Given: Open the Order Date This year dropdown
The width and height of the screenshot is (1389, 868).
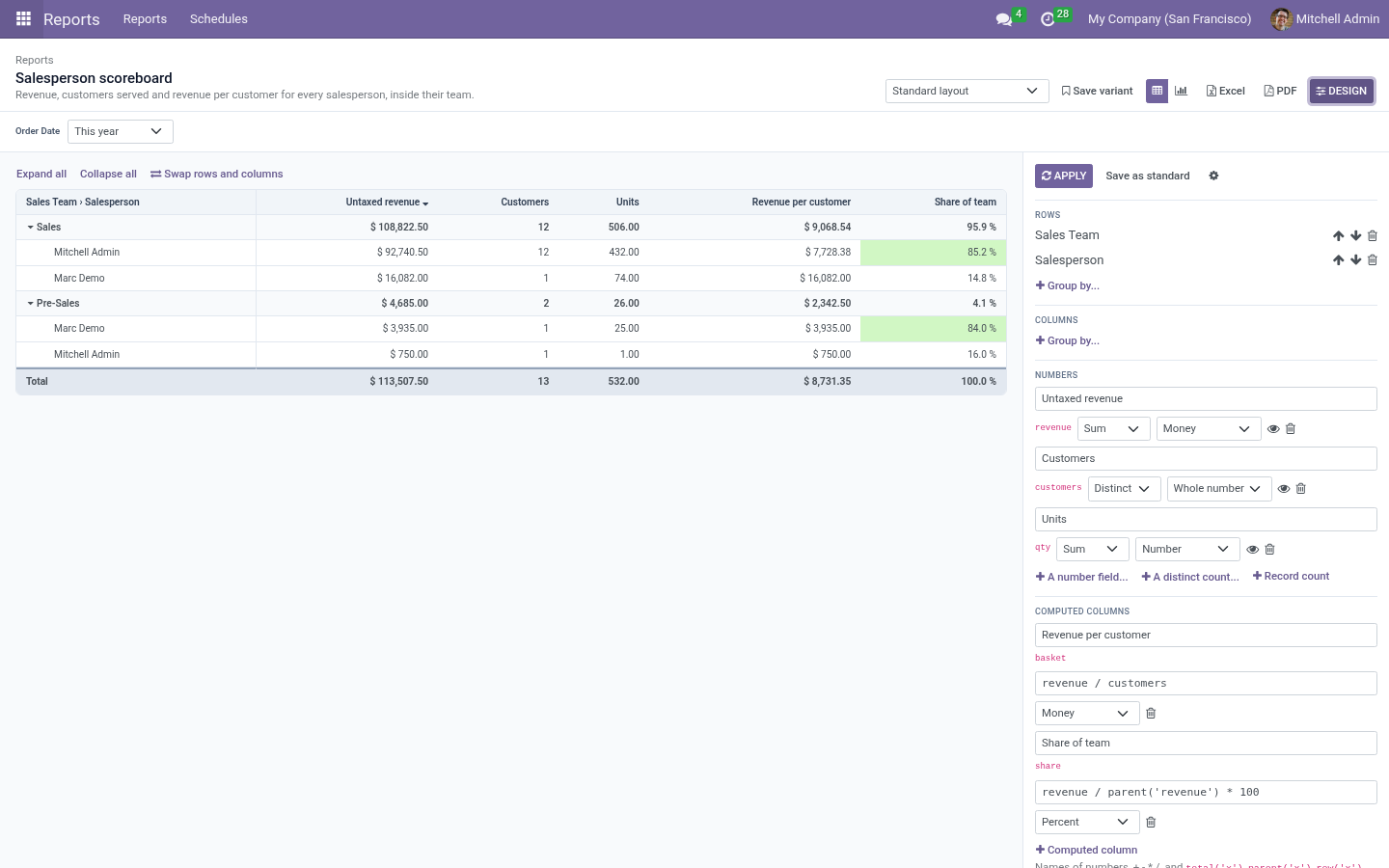Looking at the screenshot, I should click(120, 131).
